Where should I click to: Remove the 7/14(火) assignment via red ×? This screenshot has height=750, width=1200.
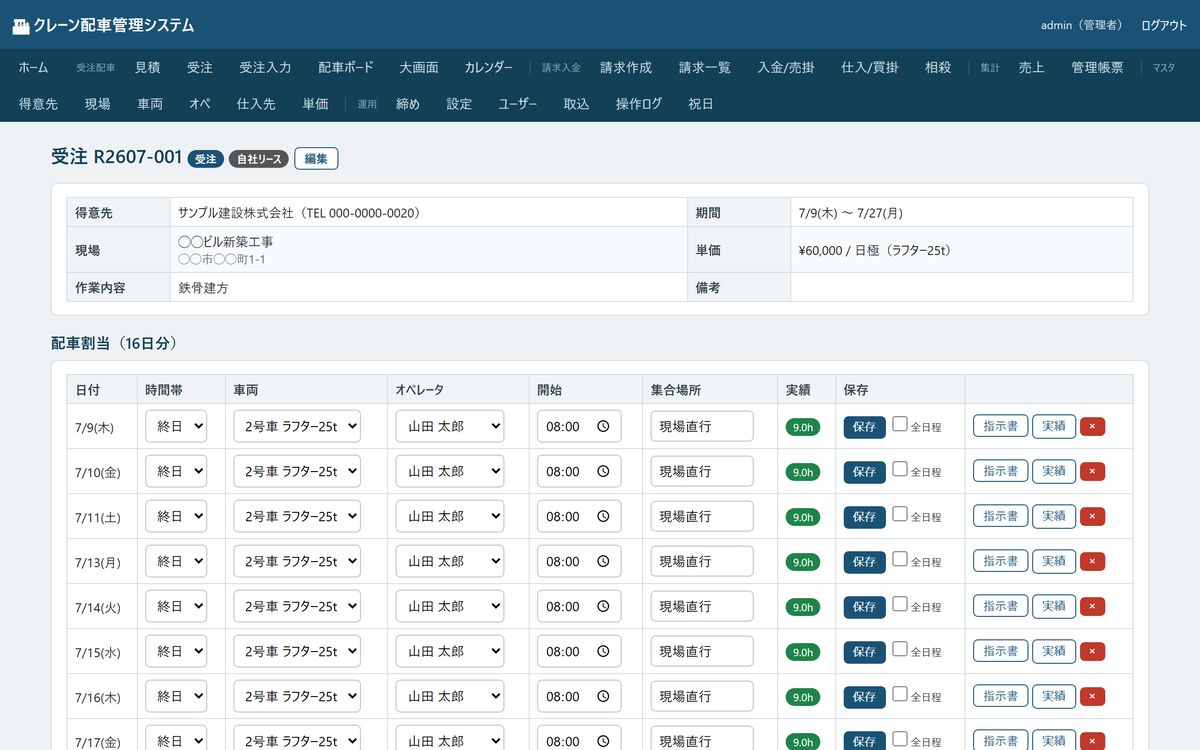(x=1092, y=606)
